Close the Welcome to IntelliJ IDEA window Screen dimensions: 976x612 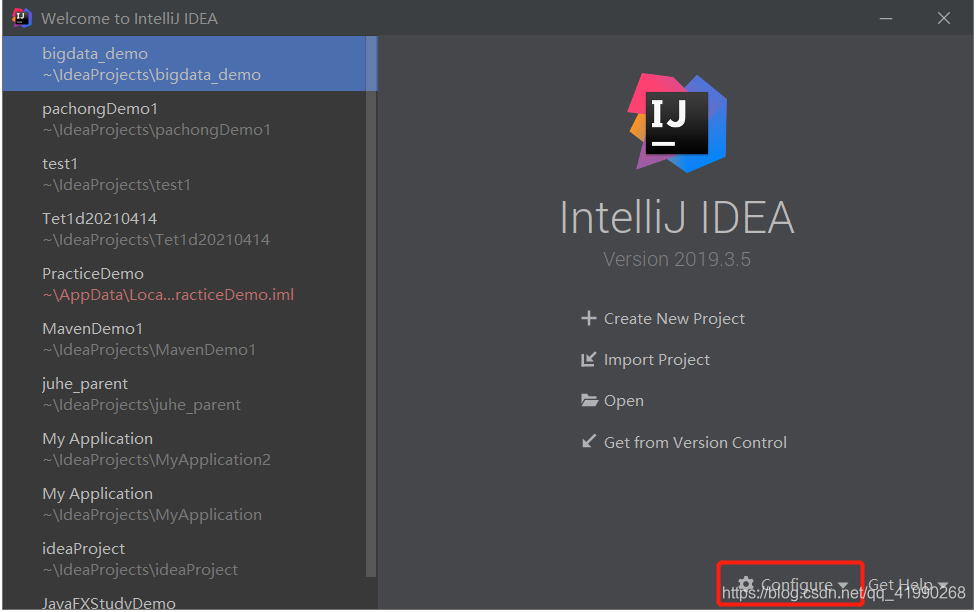pos(944,18)
